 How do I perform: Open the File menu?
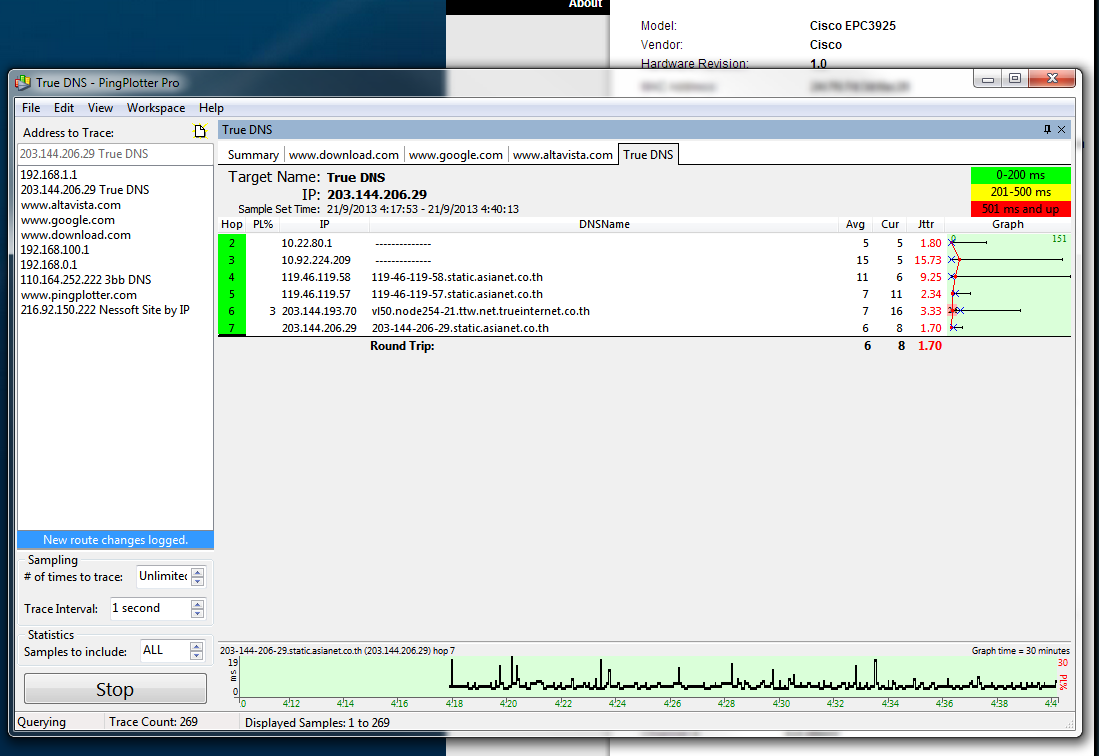click(x=31, y=108)
